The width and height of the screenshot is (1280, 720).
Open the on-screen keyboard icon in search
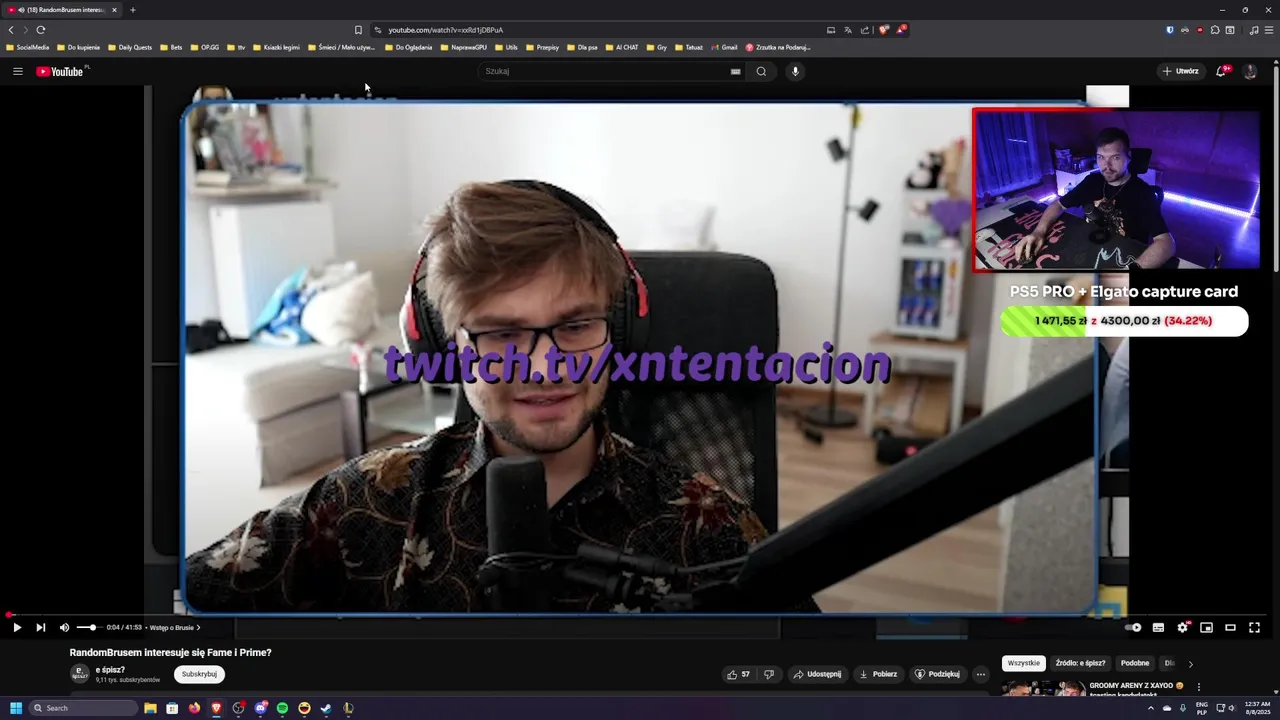pos(735,71)
